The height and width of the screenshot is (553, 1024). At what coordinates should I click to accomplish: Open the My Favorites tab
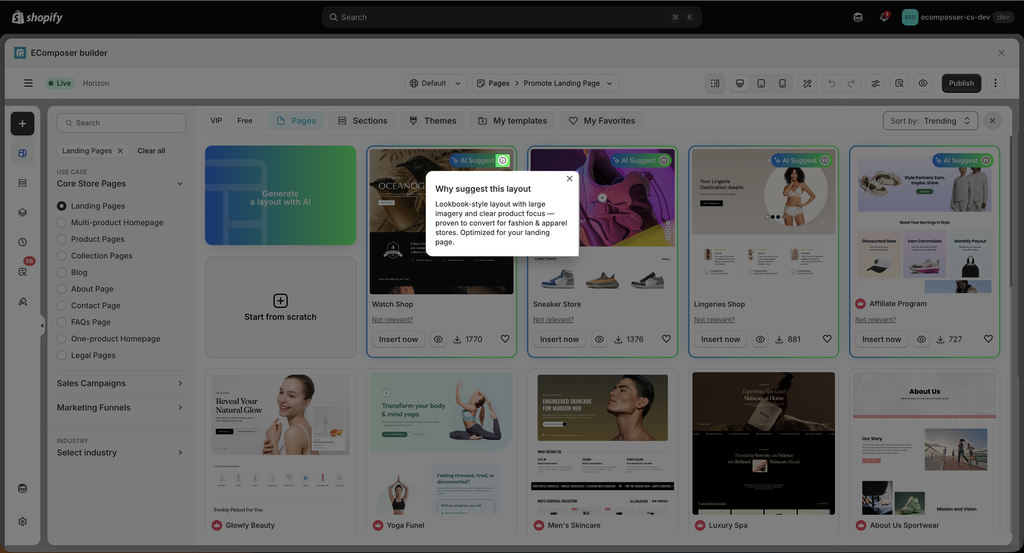(601, 121)
